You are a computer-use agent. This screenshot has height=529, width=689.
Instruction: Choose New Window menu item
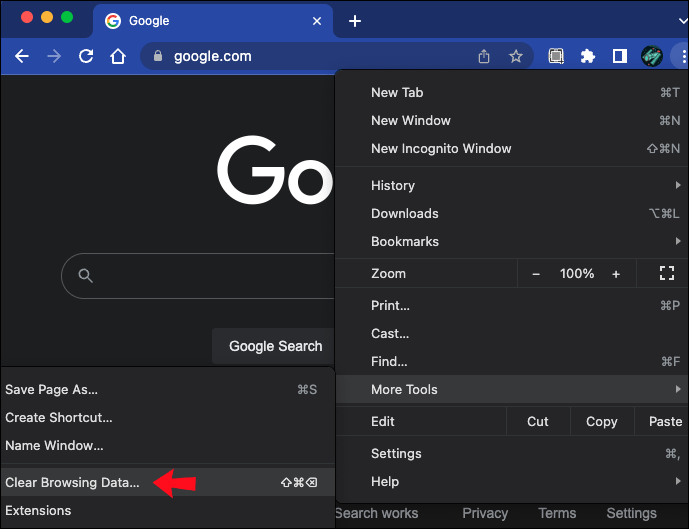(x=512, y=120)
